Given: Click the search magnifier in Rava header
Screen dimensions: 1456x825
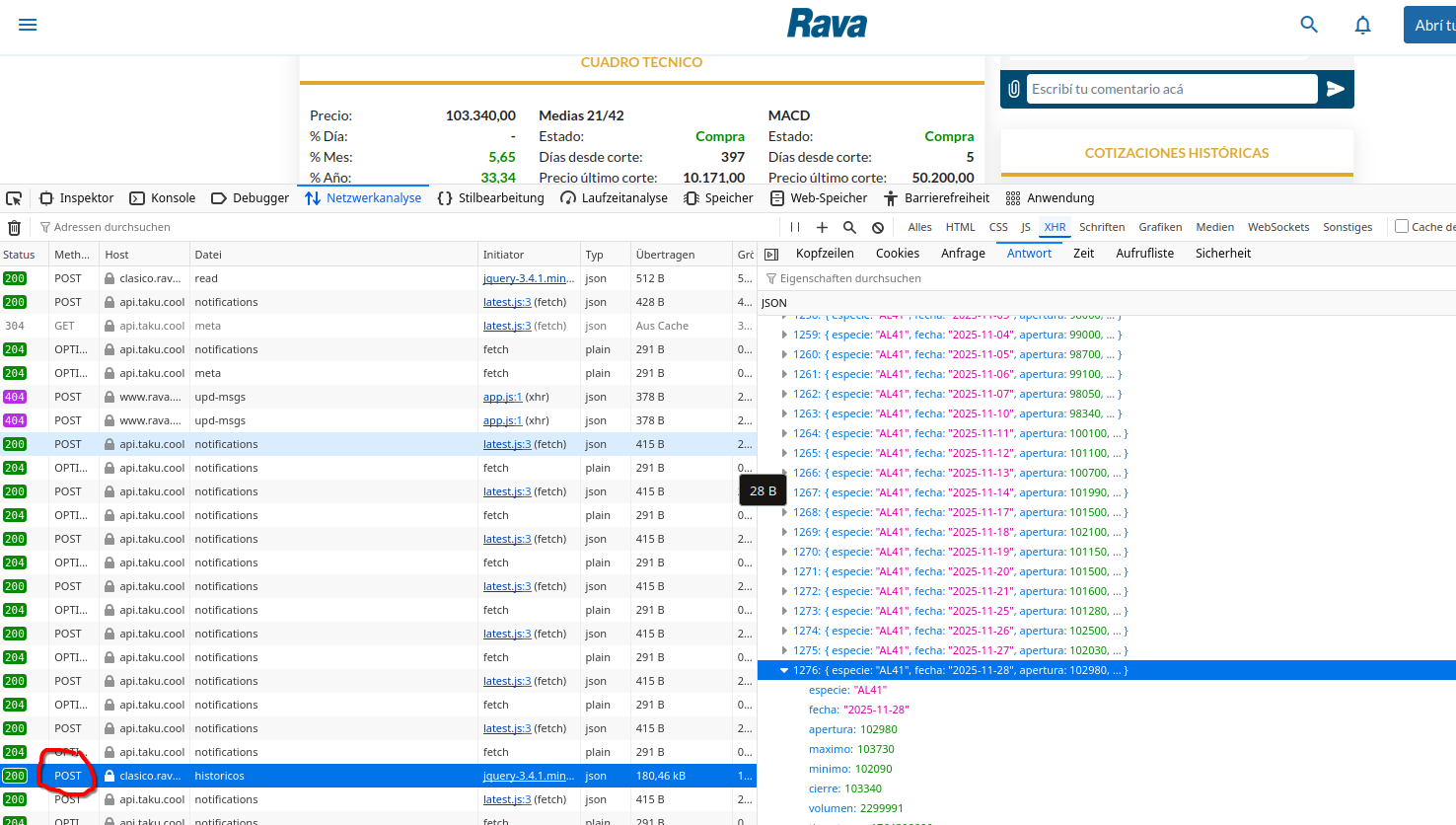Looking at the screenshot, I should 1309,25.
